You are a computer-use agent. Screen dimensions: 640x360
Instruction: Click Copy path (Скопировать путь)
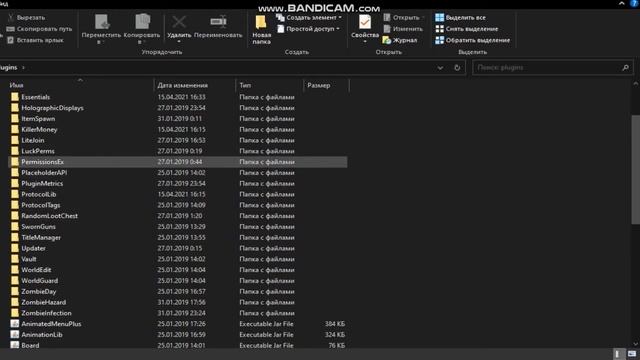click(x=39, y=29)
